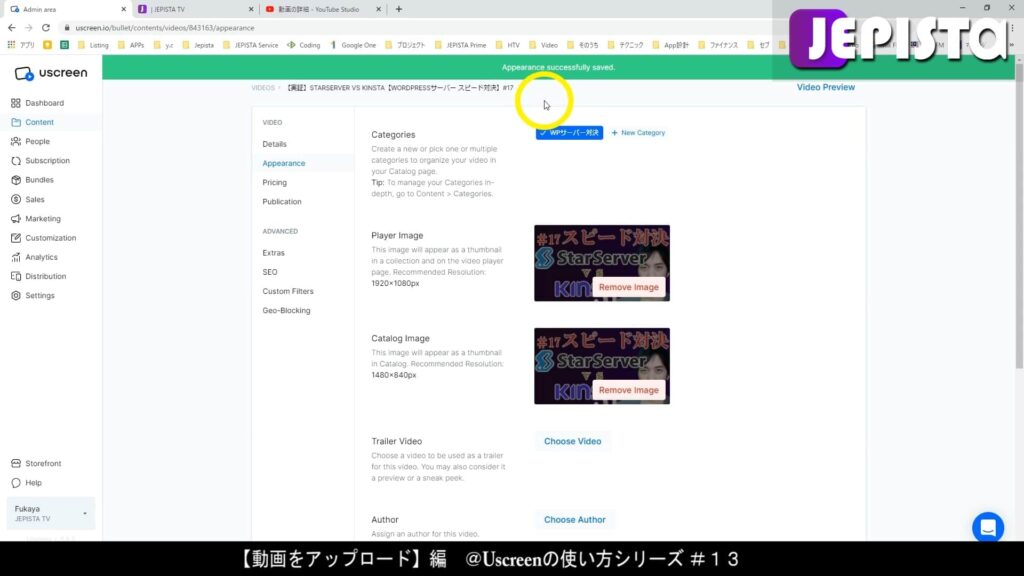Click the uscreen logo
Image resolution: width=1024 pixels, height=576 pixels.
tap(51, 73)
